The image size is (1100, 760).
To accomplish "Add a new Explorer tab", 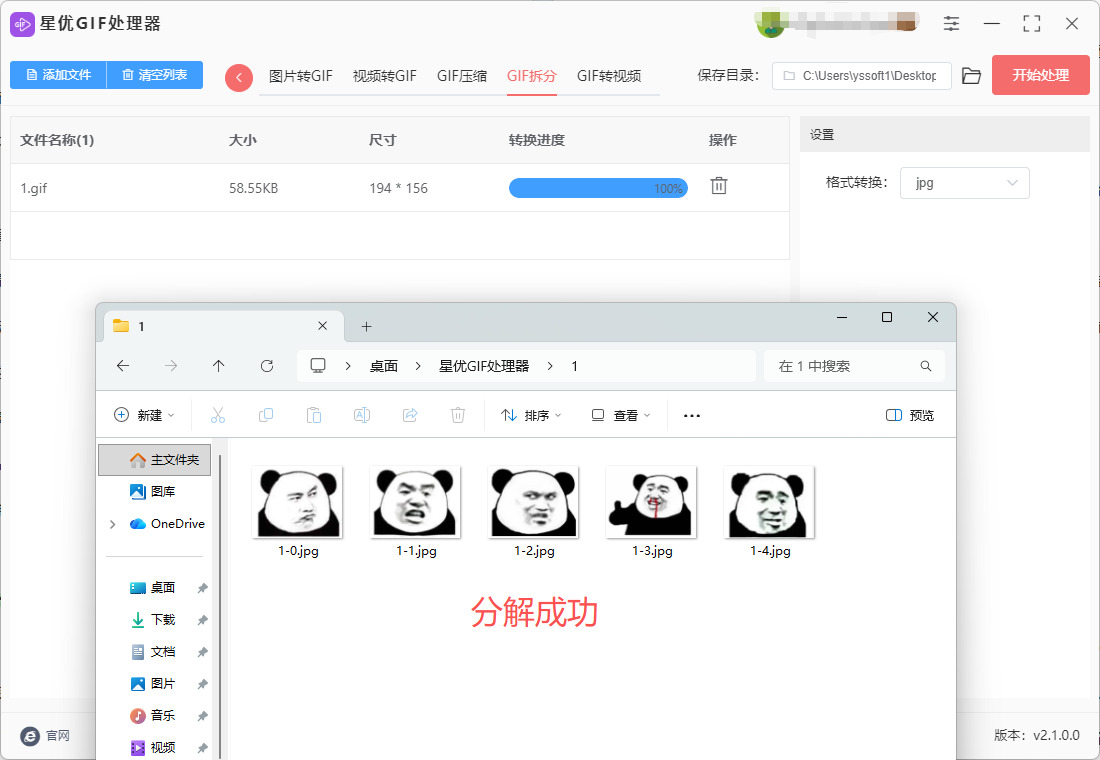I will click(366, 326).
